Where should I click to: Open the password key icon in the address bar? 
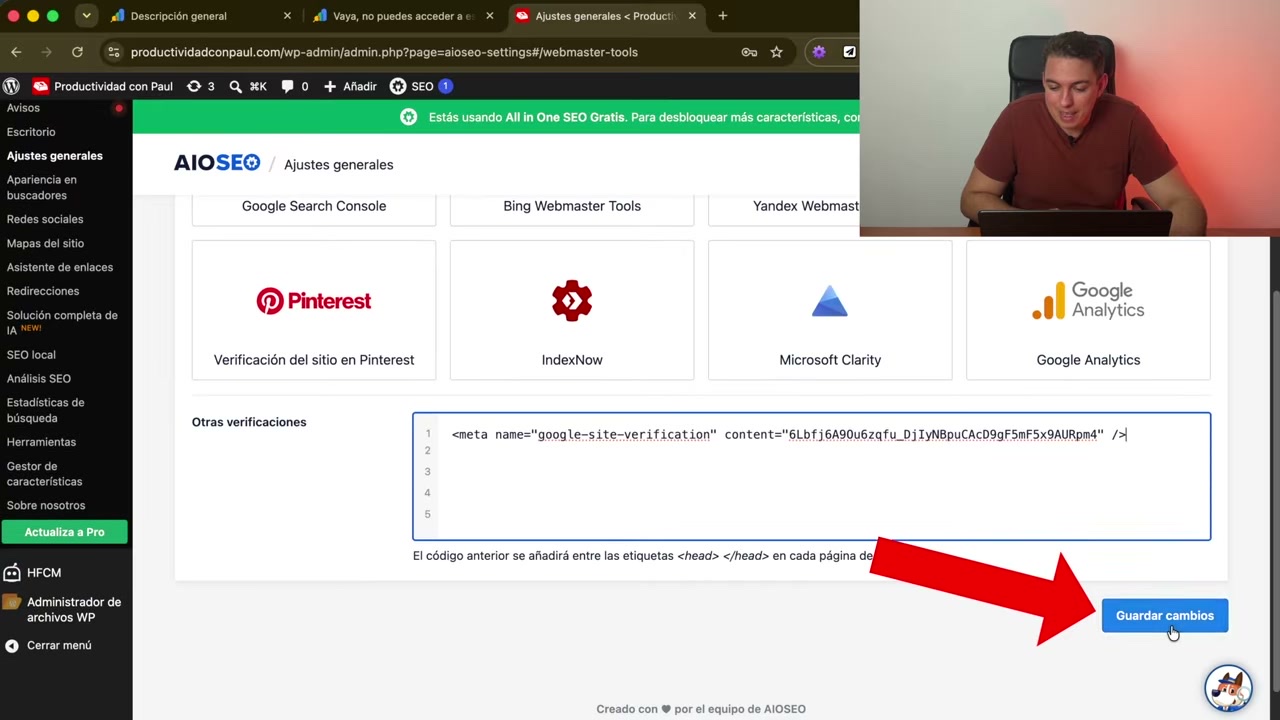[x=749, y=52]
